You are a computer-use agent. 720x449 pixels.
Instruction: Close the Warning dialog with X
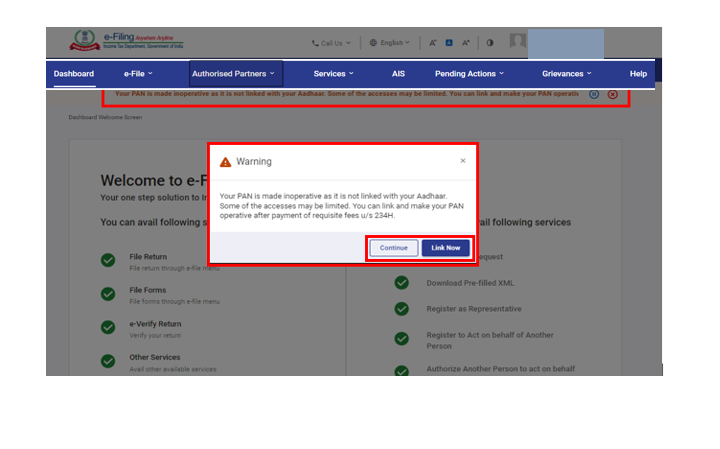[462, 160]
